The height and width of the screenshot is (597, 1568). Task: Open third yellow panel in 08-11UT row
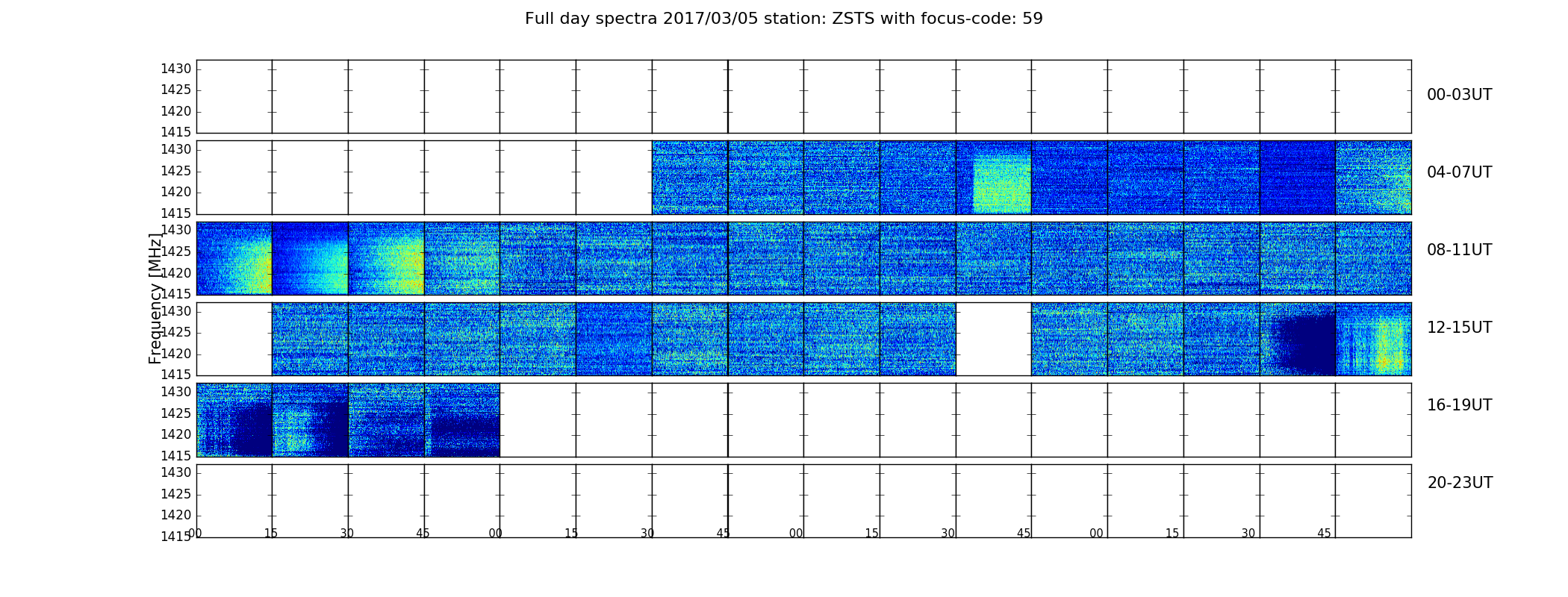386,258
